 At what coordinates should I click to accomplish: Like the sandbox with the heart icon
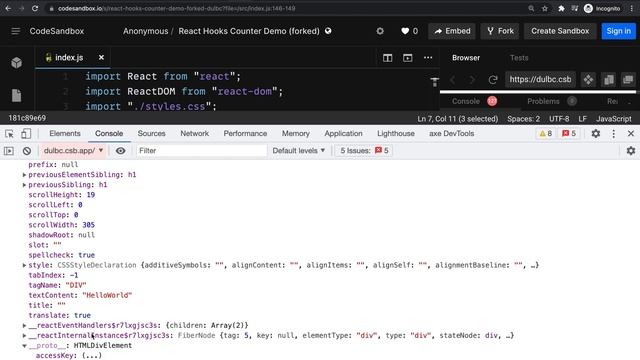click(405, 31)
